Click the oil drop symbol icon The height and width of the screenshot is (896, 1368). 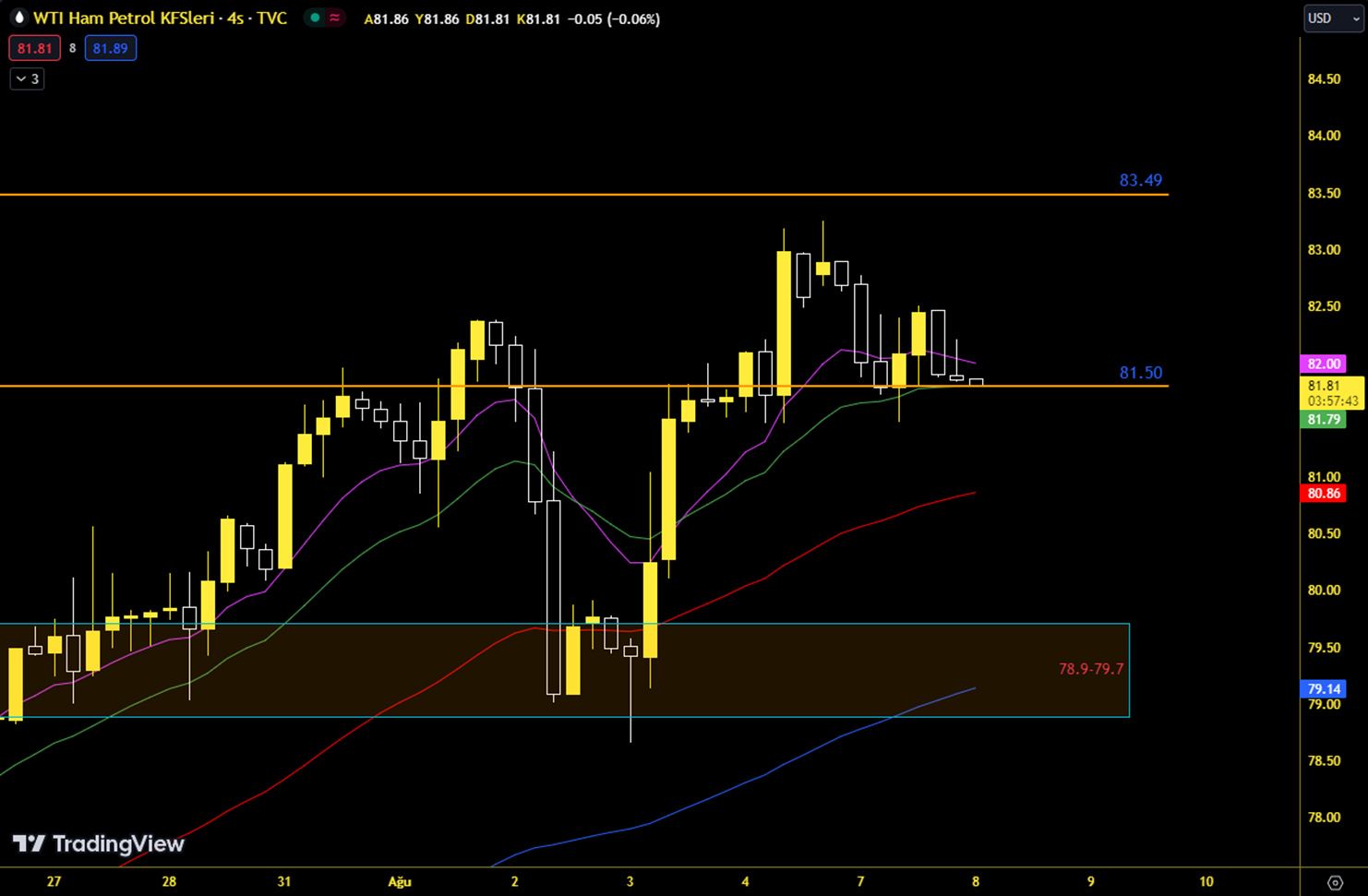click(18, 18)
